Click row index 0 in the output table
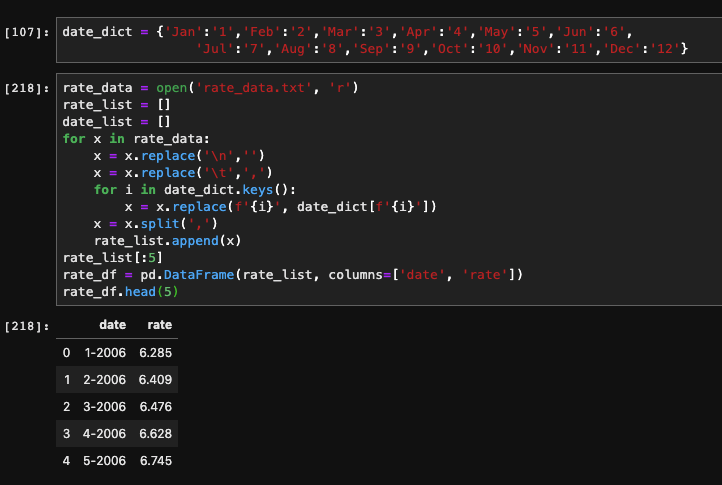Viewport: 722px width, 485px height. [66, 353]
